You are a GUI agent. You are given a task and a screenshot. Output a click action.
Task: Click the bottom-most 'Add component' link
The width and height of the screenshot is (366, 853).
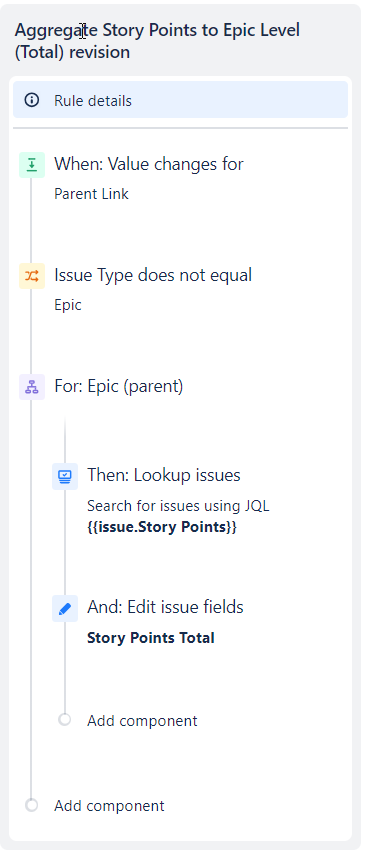[109, 806]
